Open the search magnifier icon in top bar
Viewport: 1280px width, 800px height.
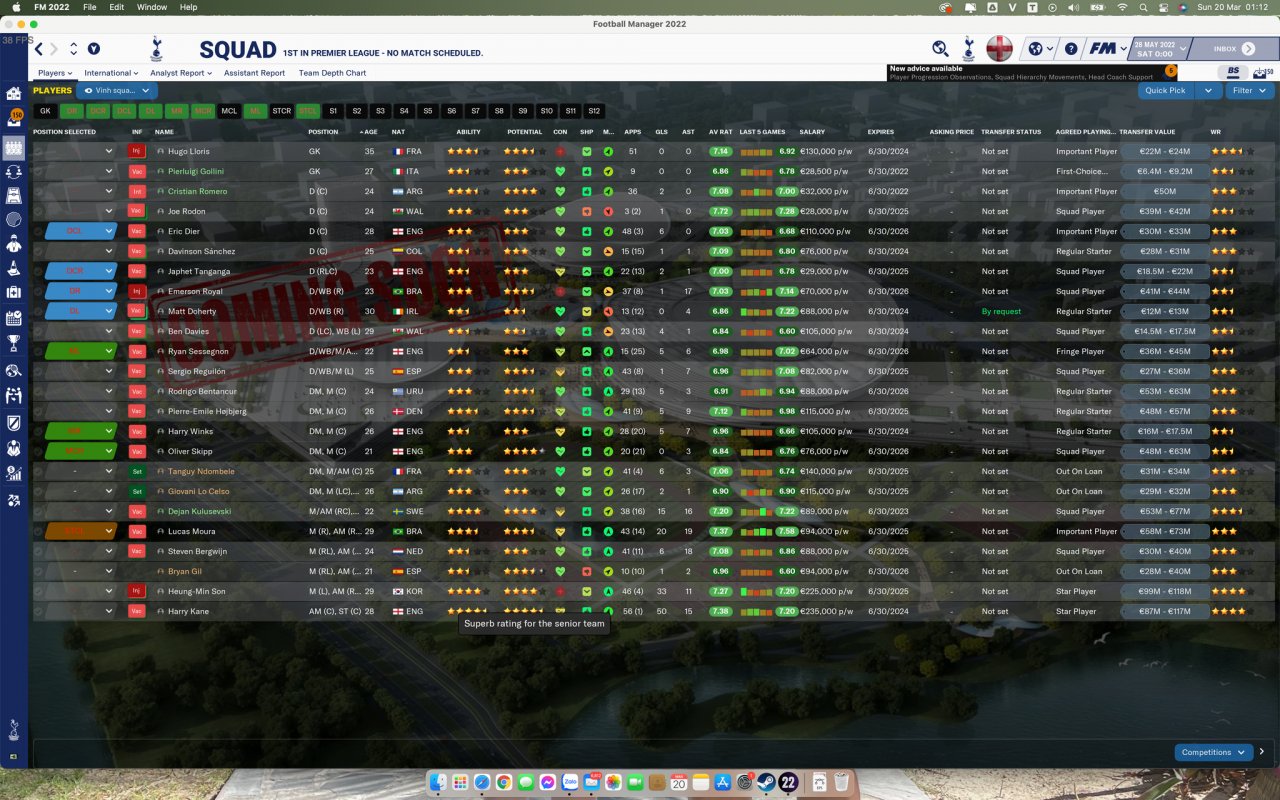click(x=940, y=48)
